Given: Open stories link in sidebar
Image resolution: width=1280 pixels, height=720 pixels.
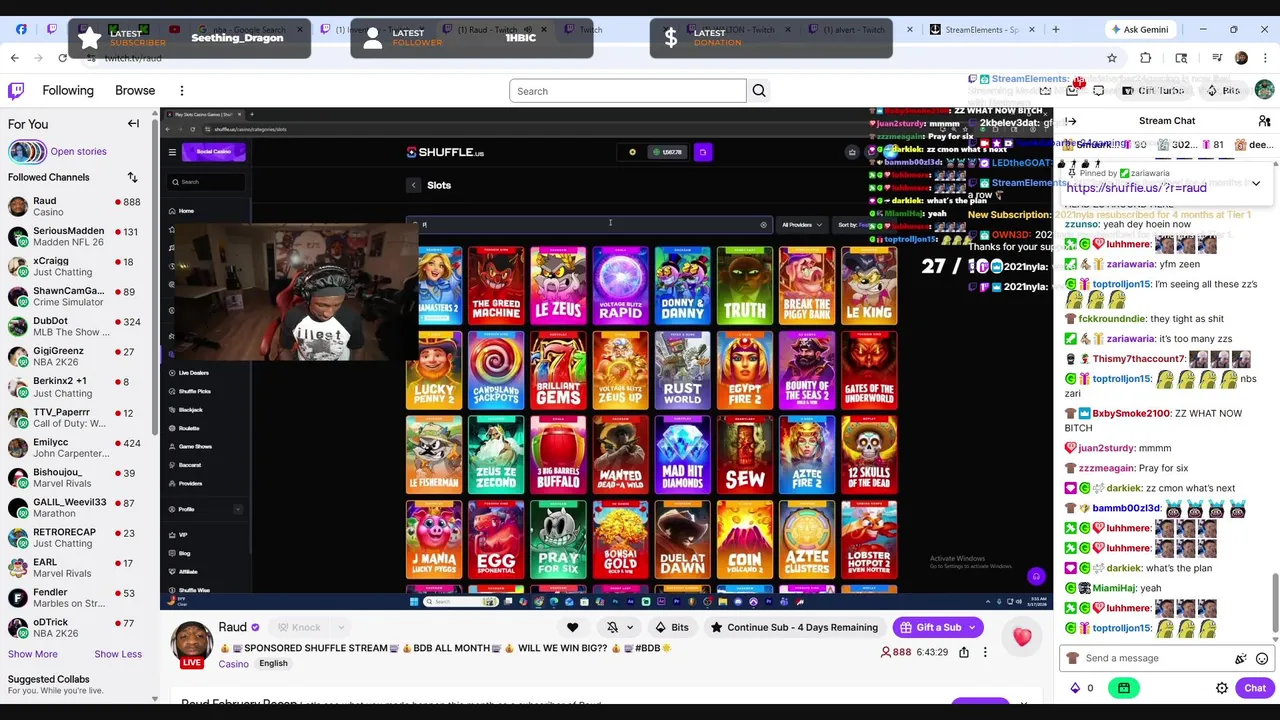Looking at the screenshot, I should [x=78, y=152].
